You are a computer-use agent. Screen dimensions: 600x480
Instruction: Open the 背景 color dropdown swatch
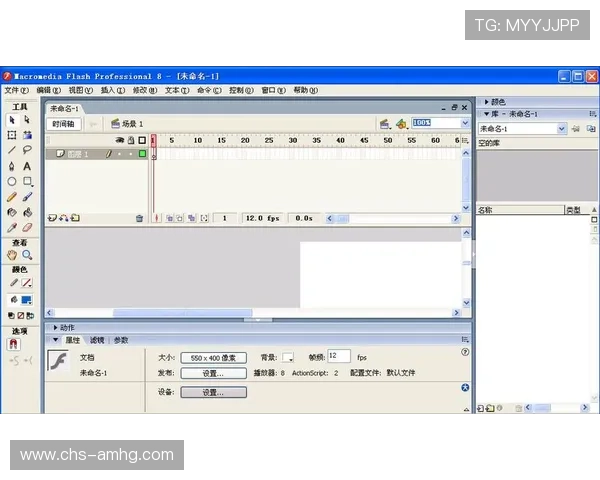[288, 358]
